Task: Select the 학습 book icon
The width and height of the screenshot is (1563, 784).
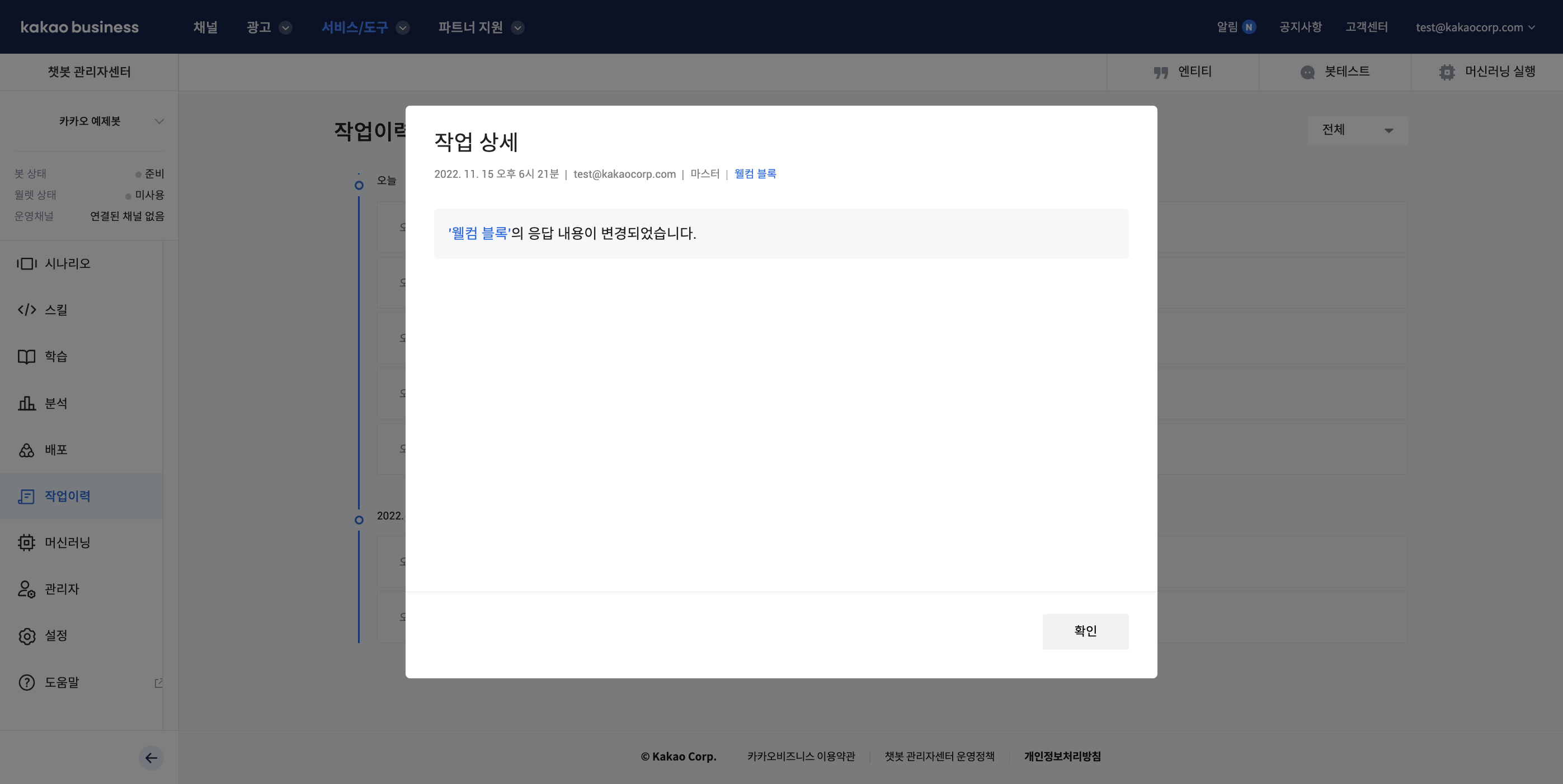Action: click(26, 357)
